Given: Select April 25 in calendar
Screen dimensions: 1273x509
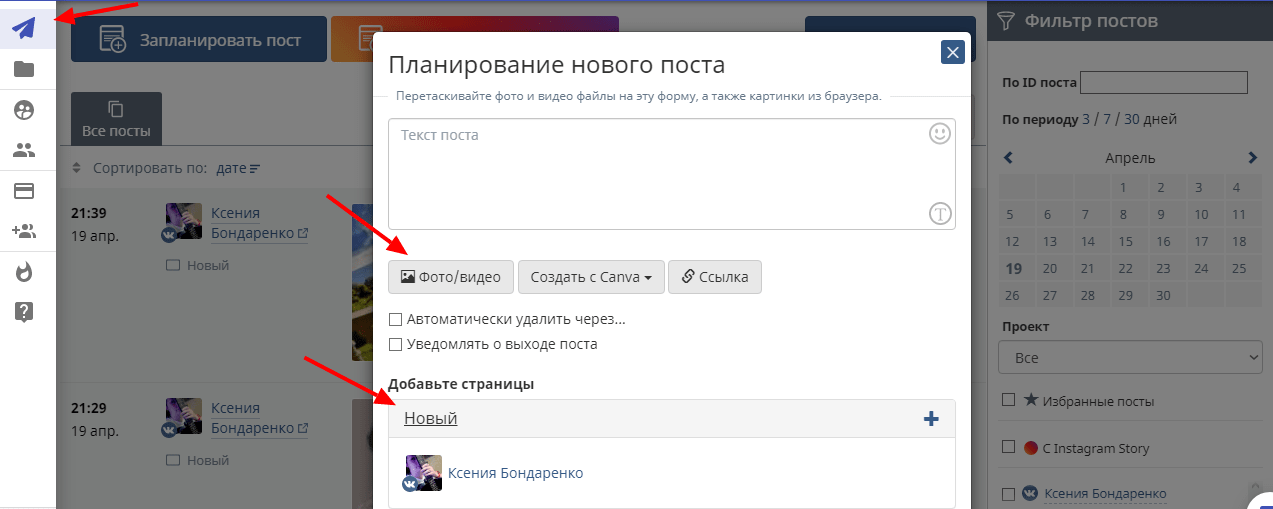Looking at the screenshot, I should 1239,268.
